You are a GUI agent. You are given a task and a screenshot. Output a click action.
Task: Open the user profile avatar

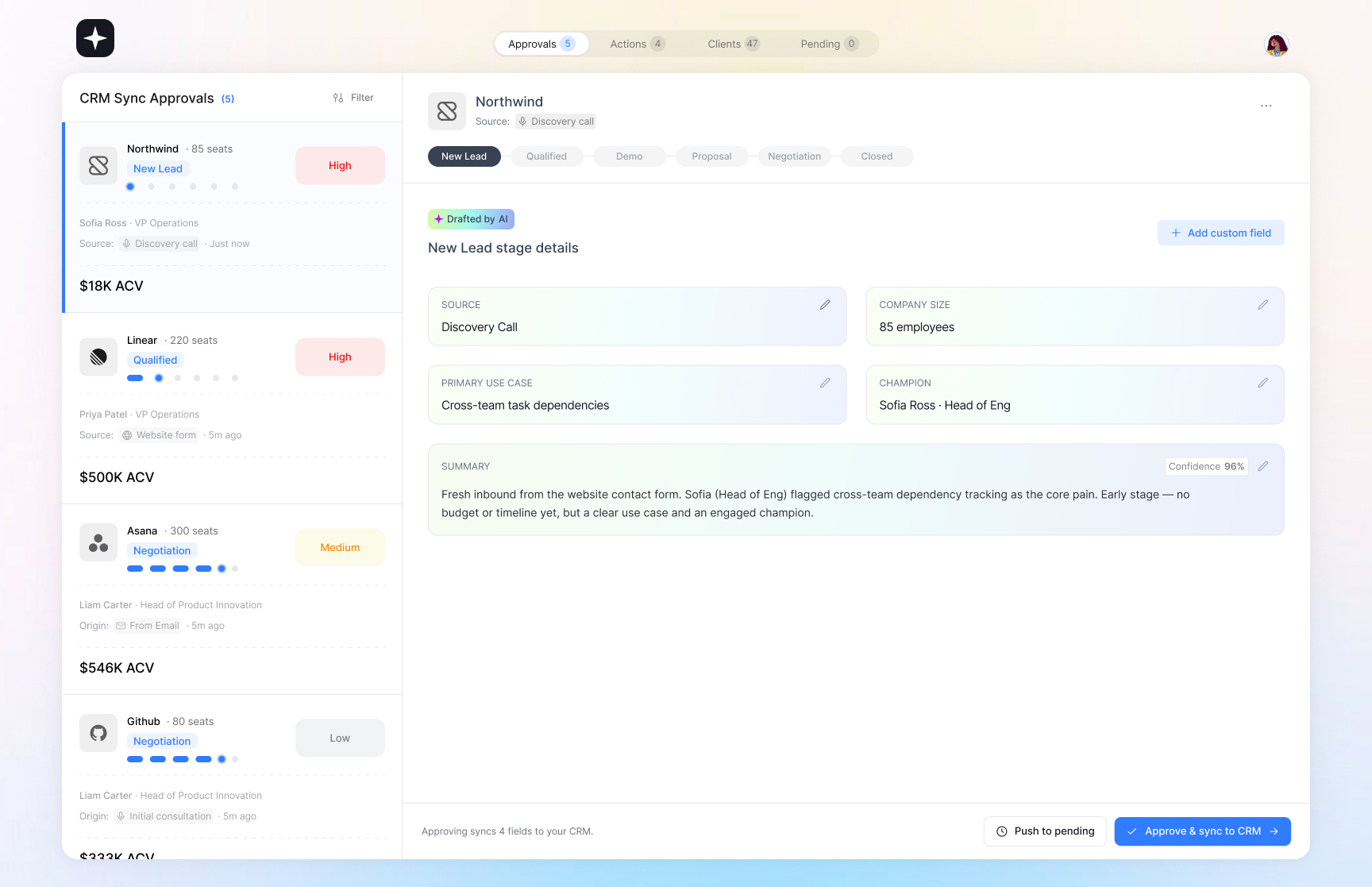(1277, 44)
